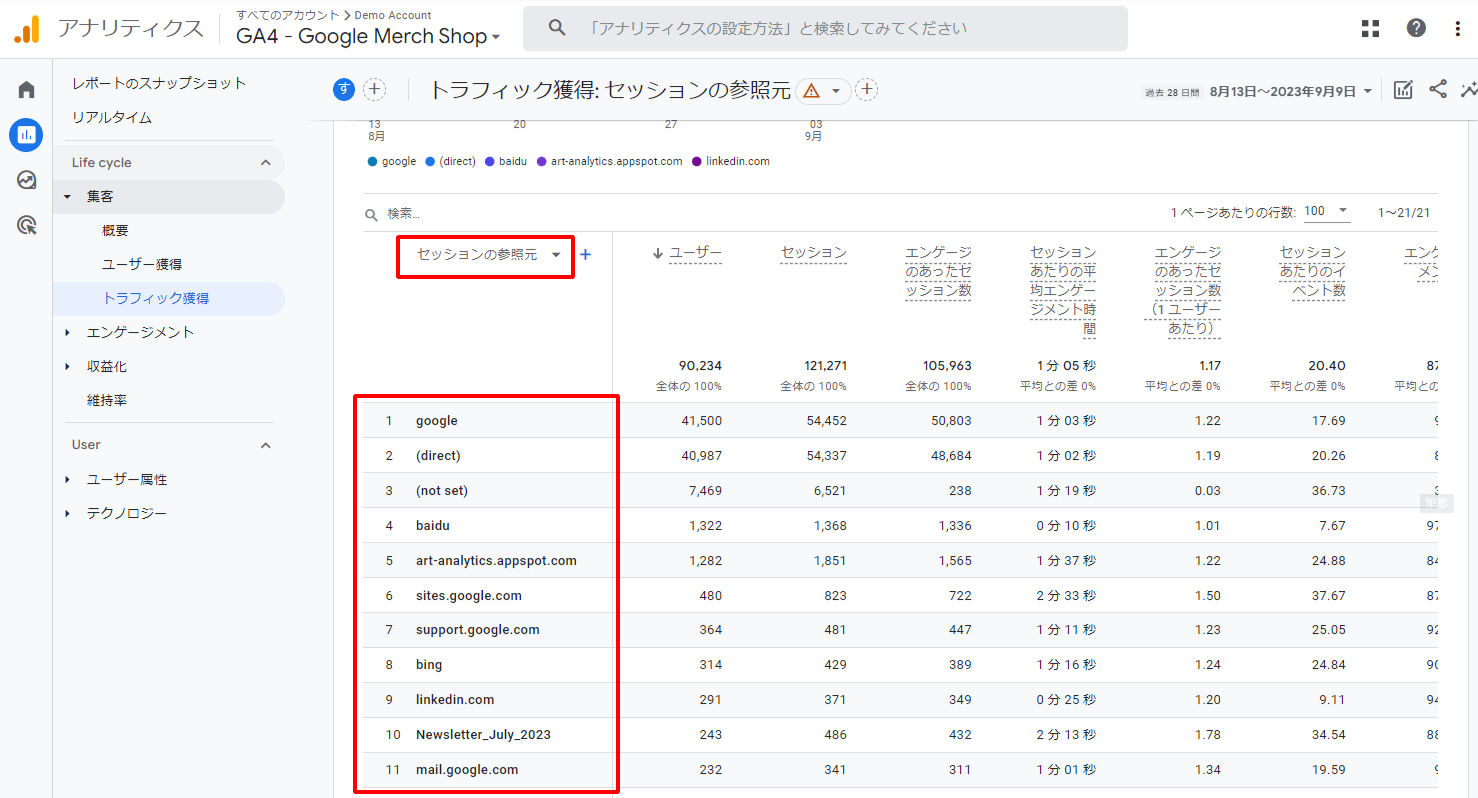Sort by ユーザー column header
The height and width of the screenshot is (798, 1478).
(x=695, y=254)
